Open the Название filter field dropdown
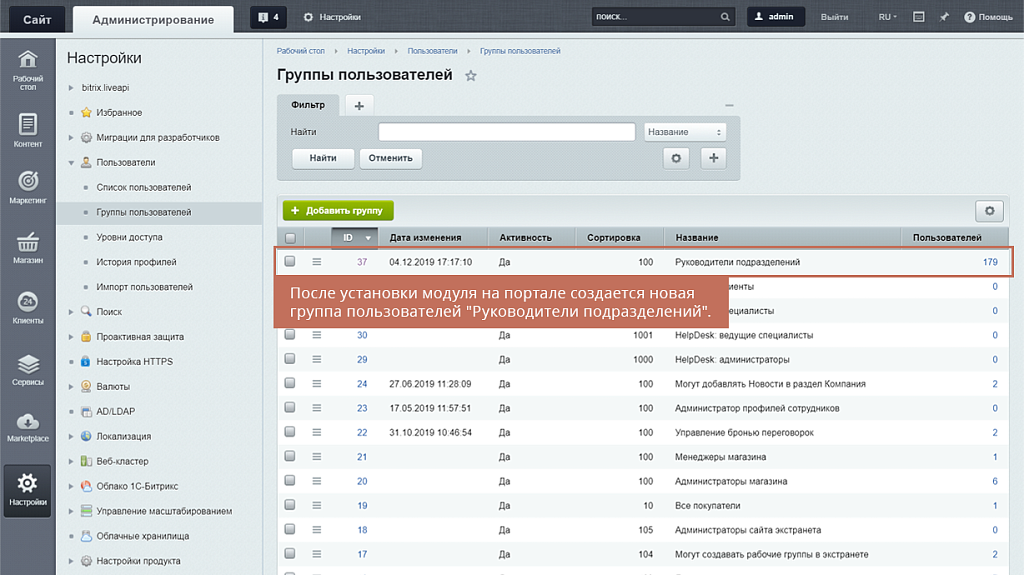1024x575 pixels. tap(684, 132)
